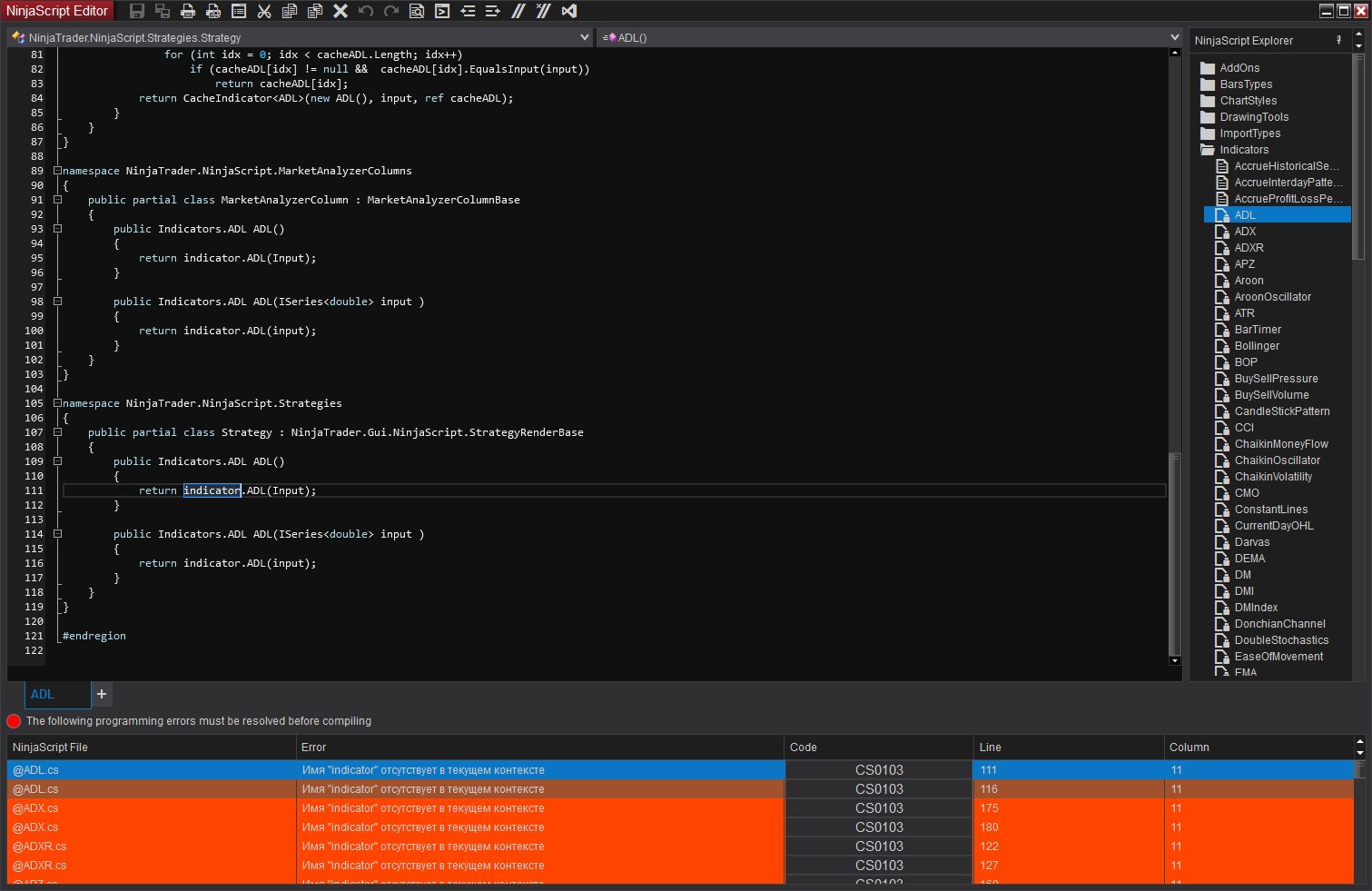
Task: Collapse the Strategies namespace at line 105
Action: click(57, 403)
